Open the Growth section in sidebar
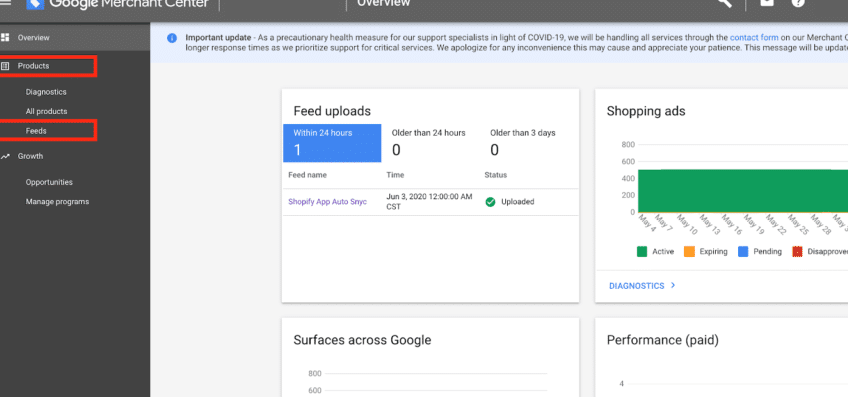Viewport: 848px width, 397px height. click(x=30, y=156)
